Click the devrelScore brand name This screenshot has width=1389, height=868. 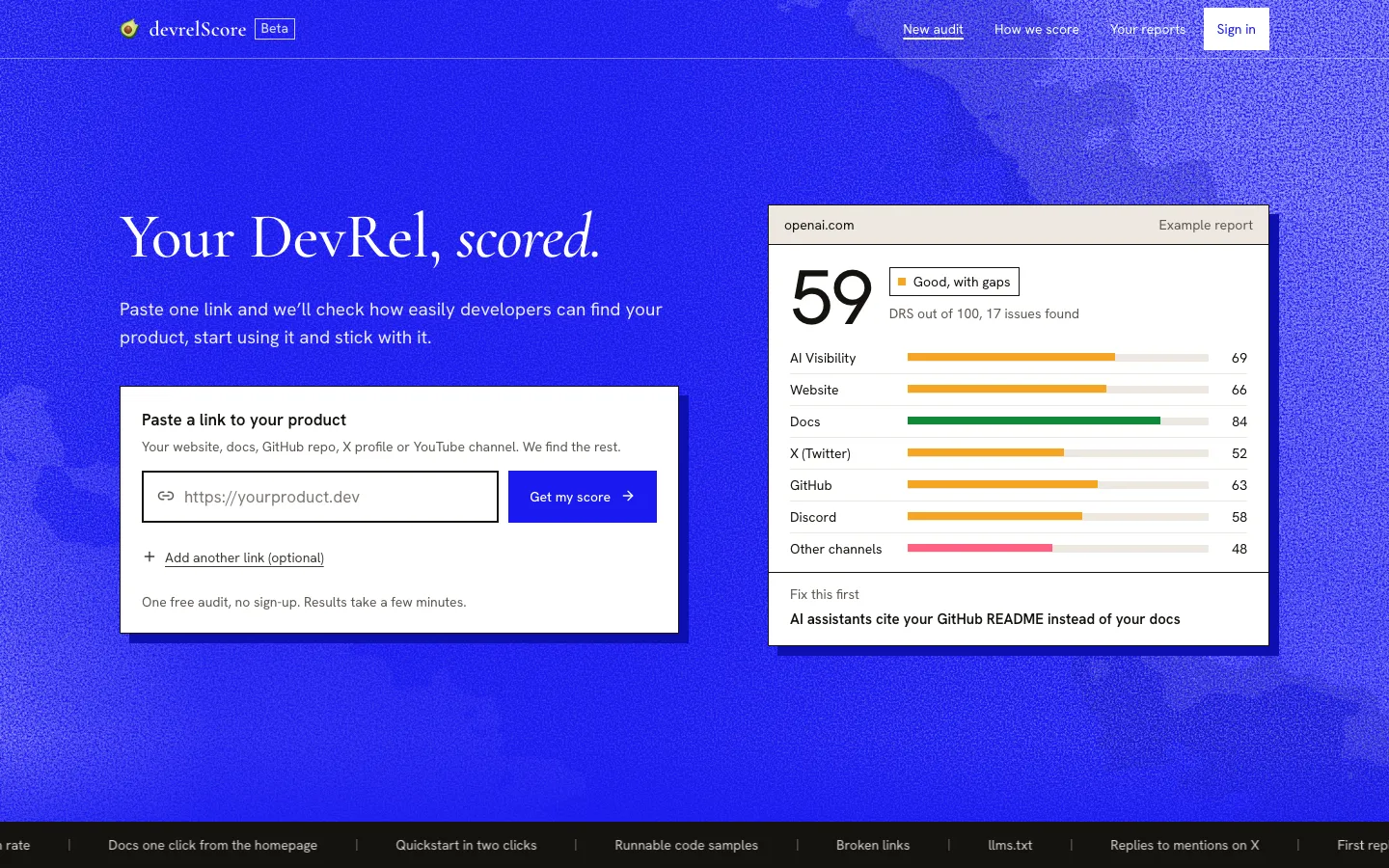tap(198, 29)
